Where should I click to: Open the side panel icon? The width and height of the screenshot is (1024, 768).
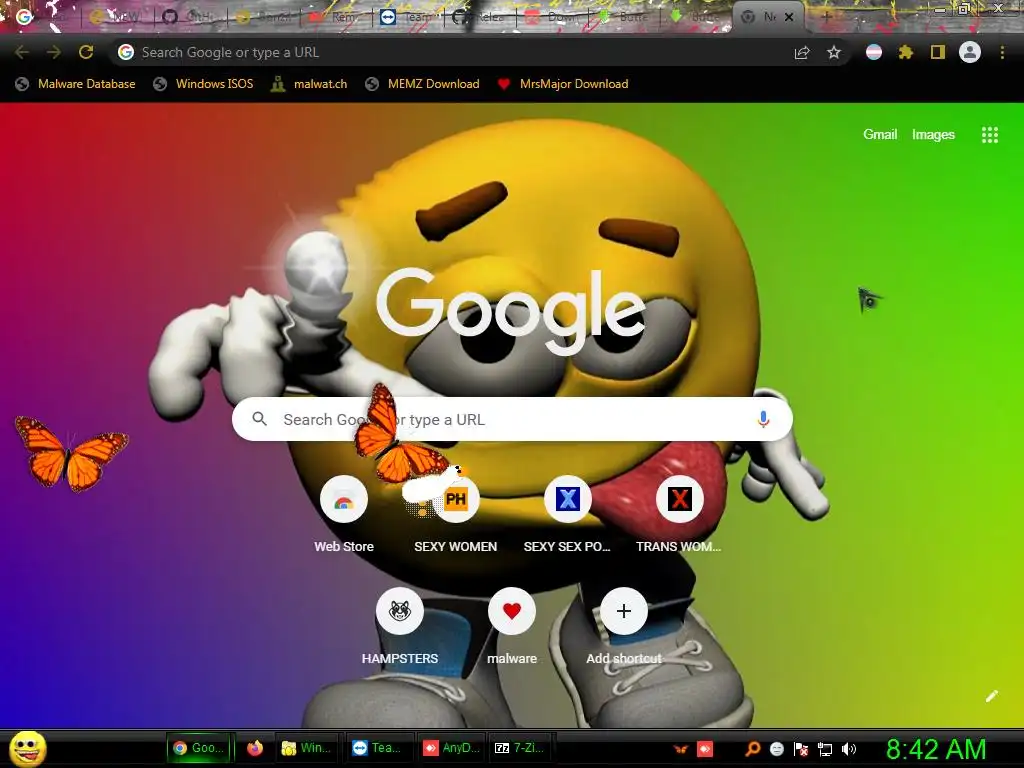[938, 52]
